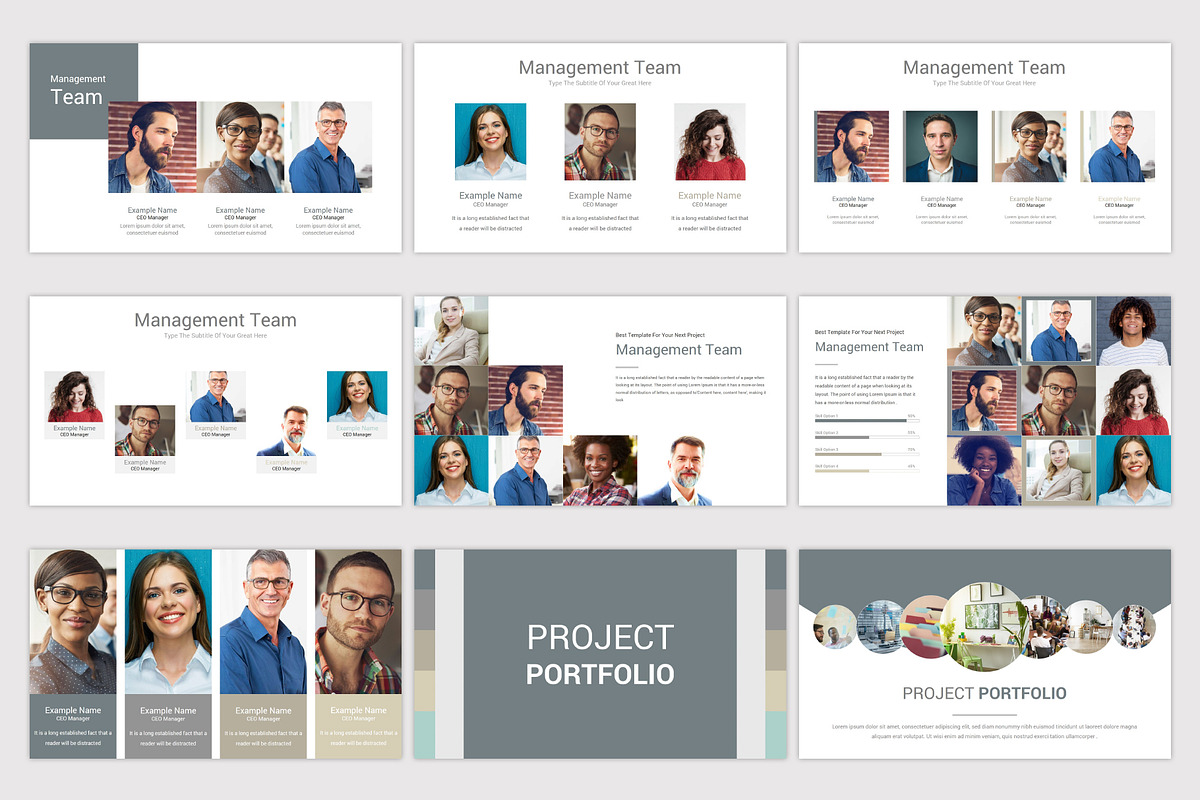
Task: Click the tall portrait of smiling brunette woman on bottom slide
Action: [168, 621]
